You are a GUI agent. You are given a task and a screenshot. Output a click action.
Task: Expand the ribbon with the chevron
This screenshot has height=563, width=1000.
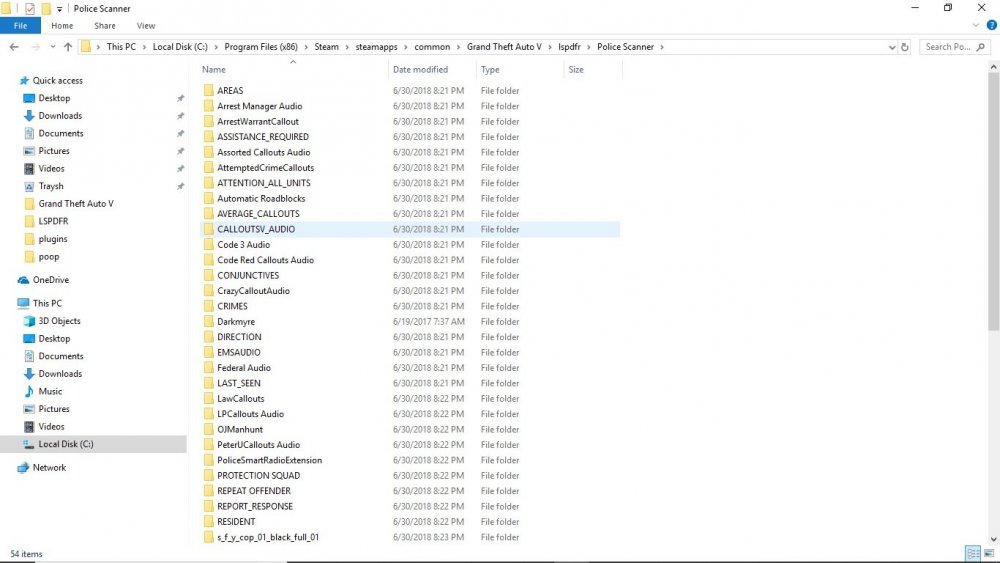coord(975,26)
